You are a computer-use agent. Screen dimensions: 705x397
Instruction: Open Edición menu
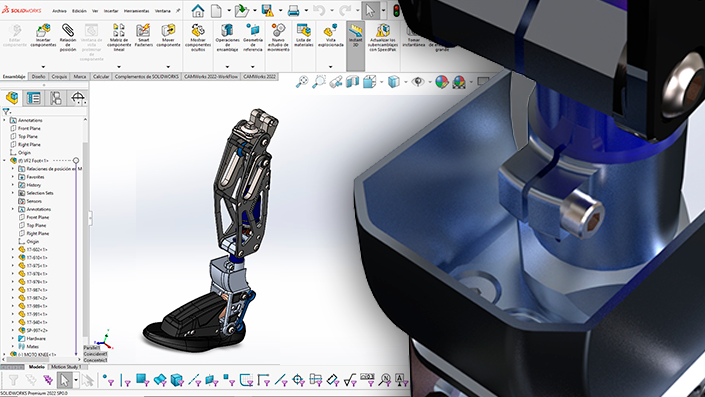coord(79,11)
